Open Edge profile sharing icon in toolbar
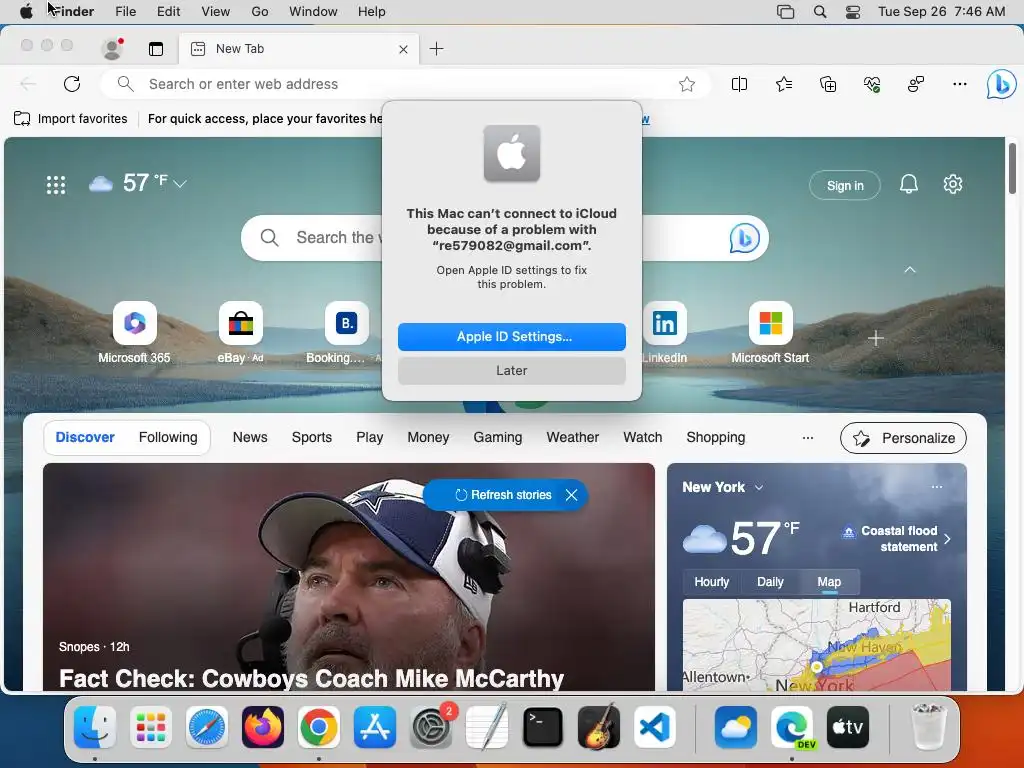 click(916, 84)
